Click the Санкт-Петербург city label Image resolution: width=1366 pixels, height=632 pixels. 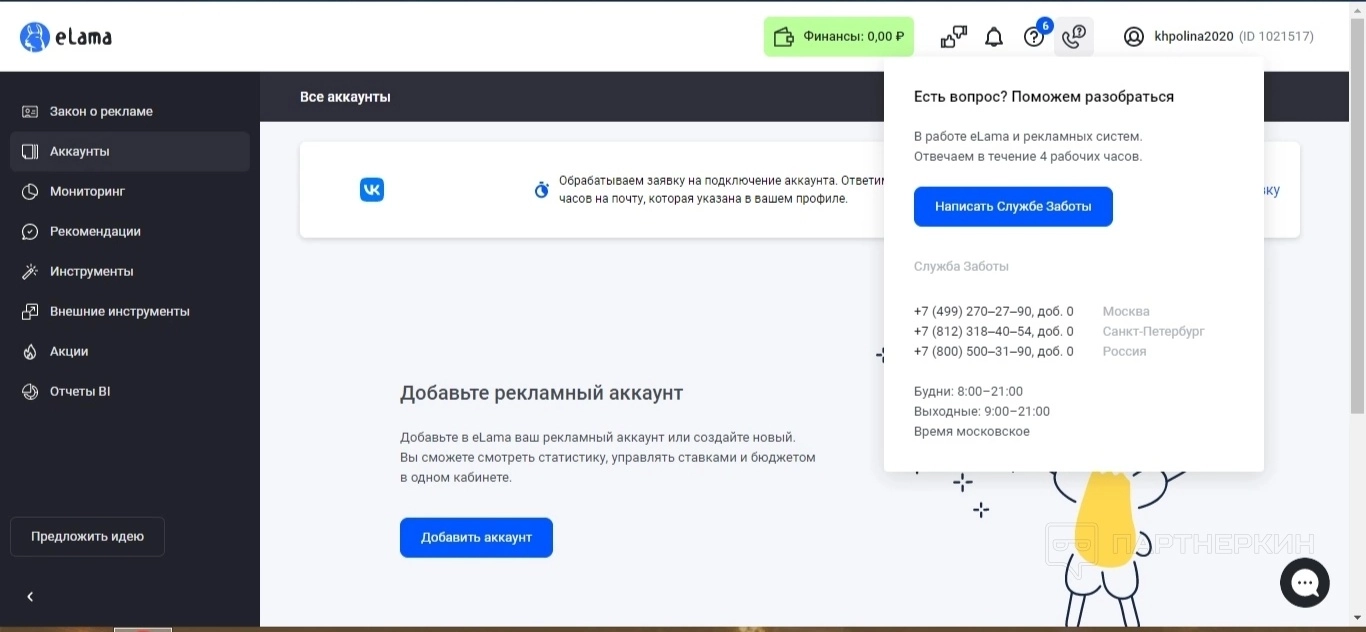(x=1154, y=332)
